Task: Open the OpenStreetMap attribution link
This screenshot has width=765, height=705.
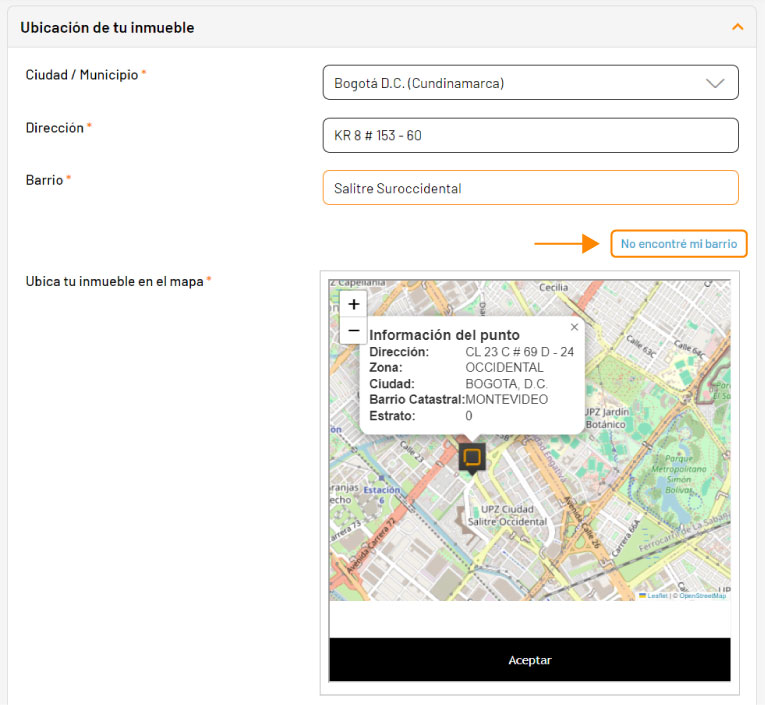Action: tap(703, 595)
